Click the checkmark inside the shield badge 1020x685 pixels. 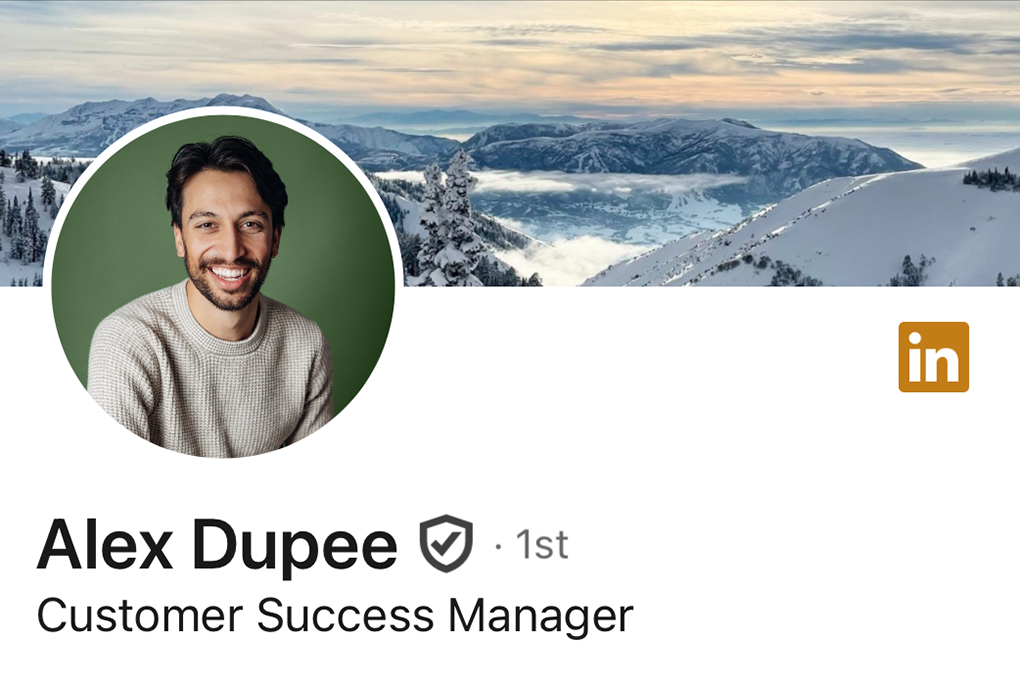[x=448, y=544]
